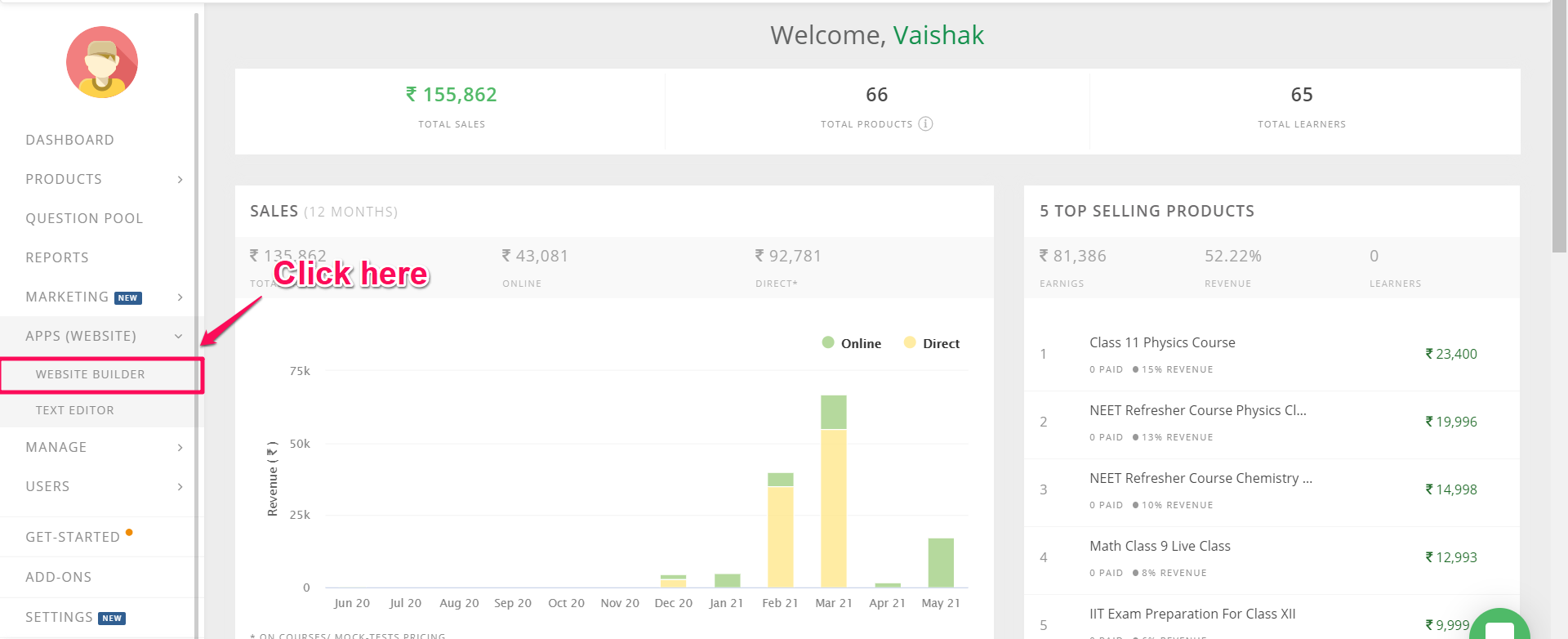Screen dimensions: 1568x639
Task: Click the Sales (12 Months) heading
Action: [x=323, y=211]
